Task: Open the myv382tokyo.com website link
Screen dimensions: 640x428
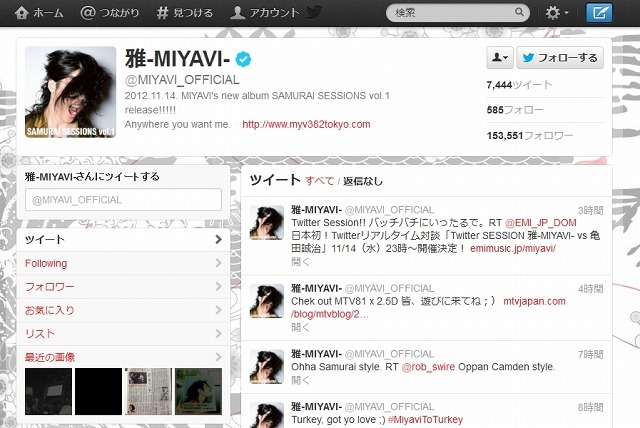Action: [306, 124]
